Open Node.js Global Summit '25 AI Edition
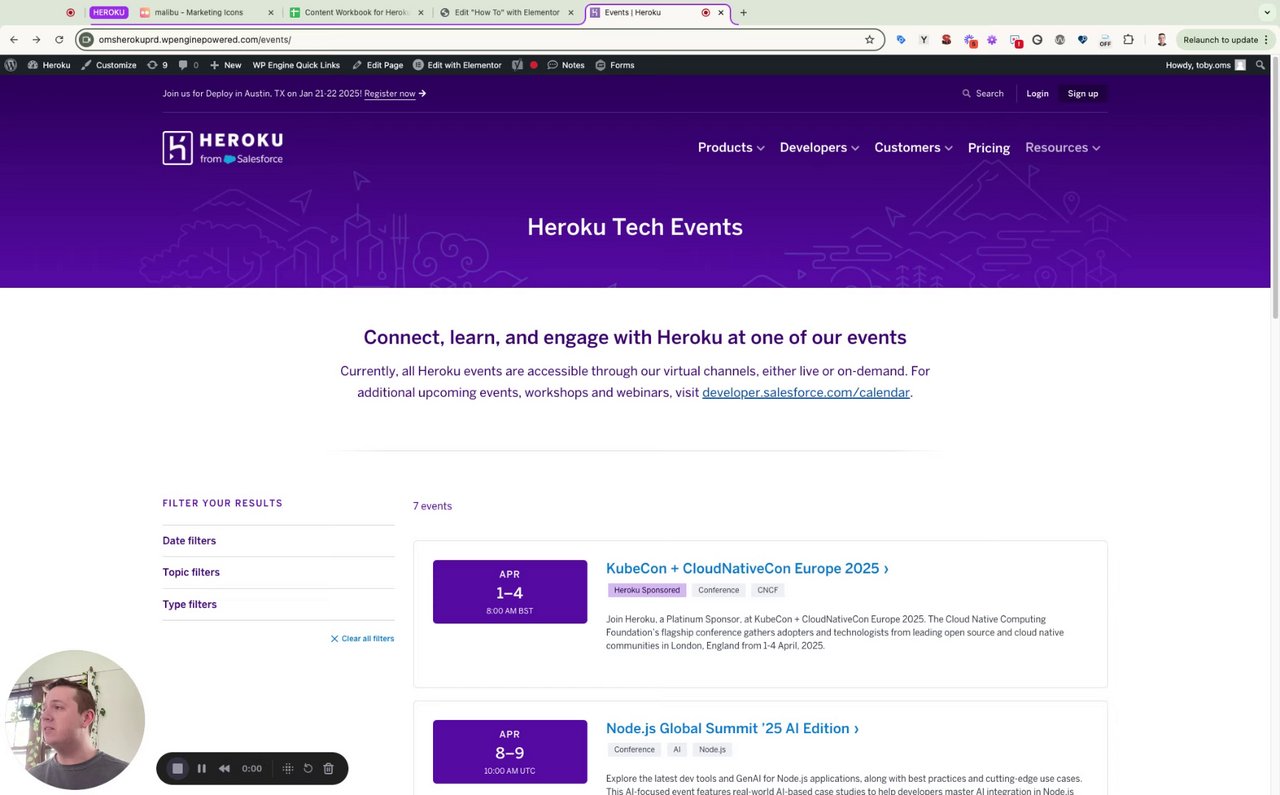This screenshot has height=795, width=1280. coord(732,729)
